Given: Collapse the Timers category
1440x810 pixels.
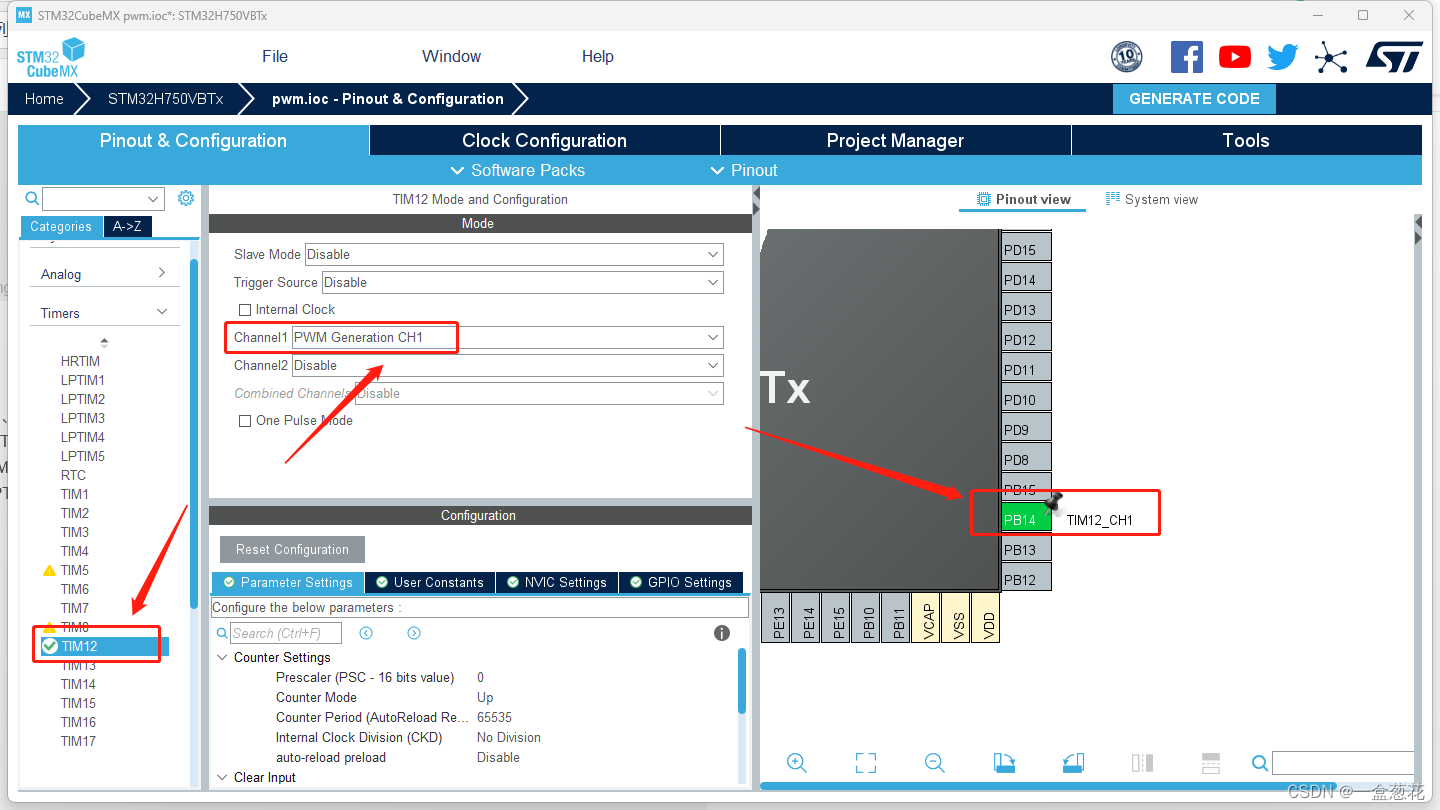Looking at the screenshot, I should [x=104, y=313].
